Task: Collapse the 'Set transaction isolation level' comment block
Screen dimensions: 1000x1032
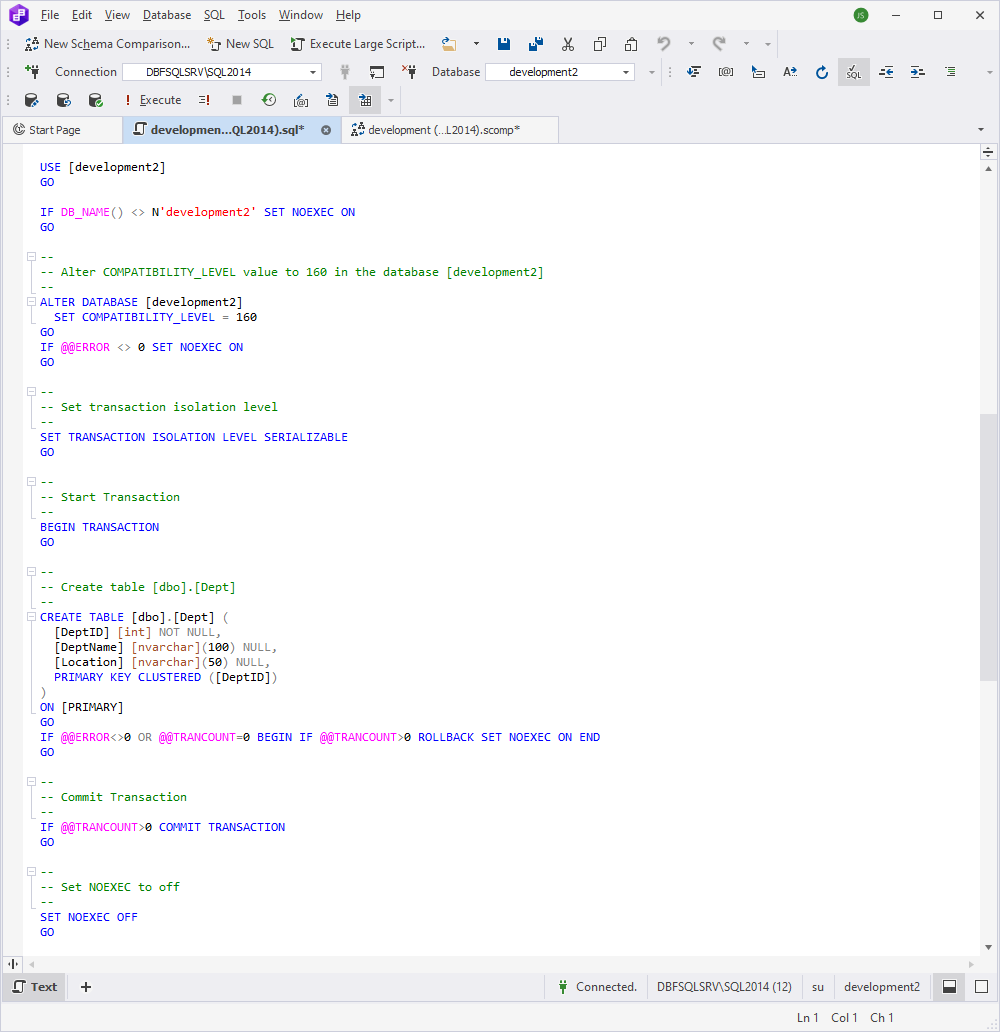Action: pos(31,392)
